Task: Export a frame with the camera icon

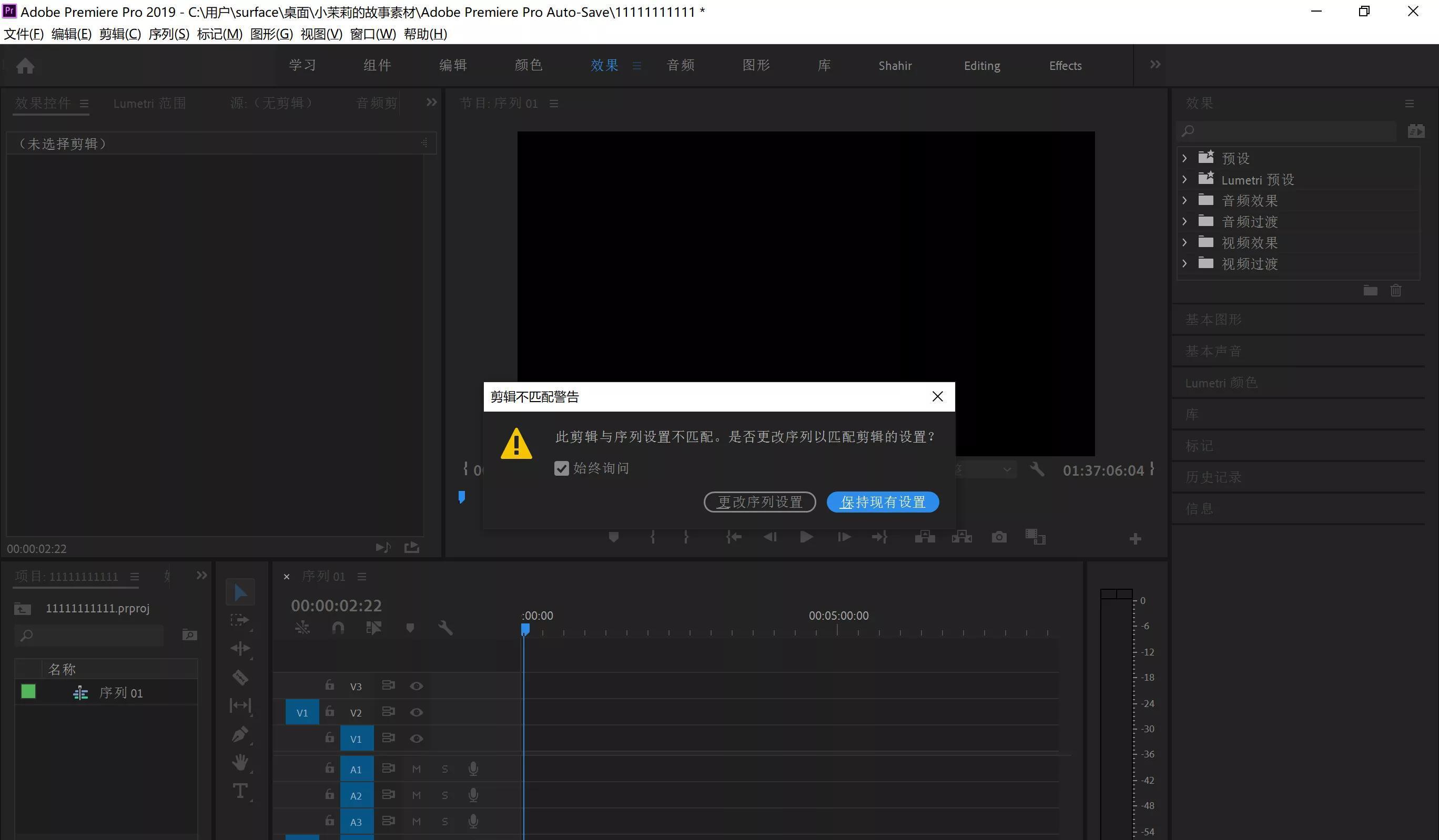Action: click(999, 538)
